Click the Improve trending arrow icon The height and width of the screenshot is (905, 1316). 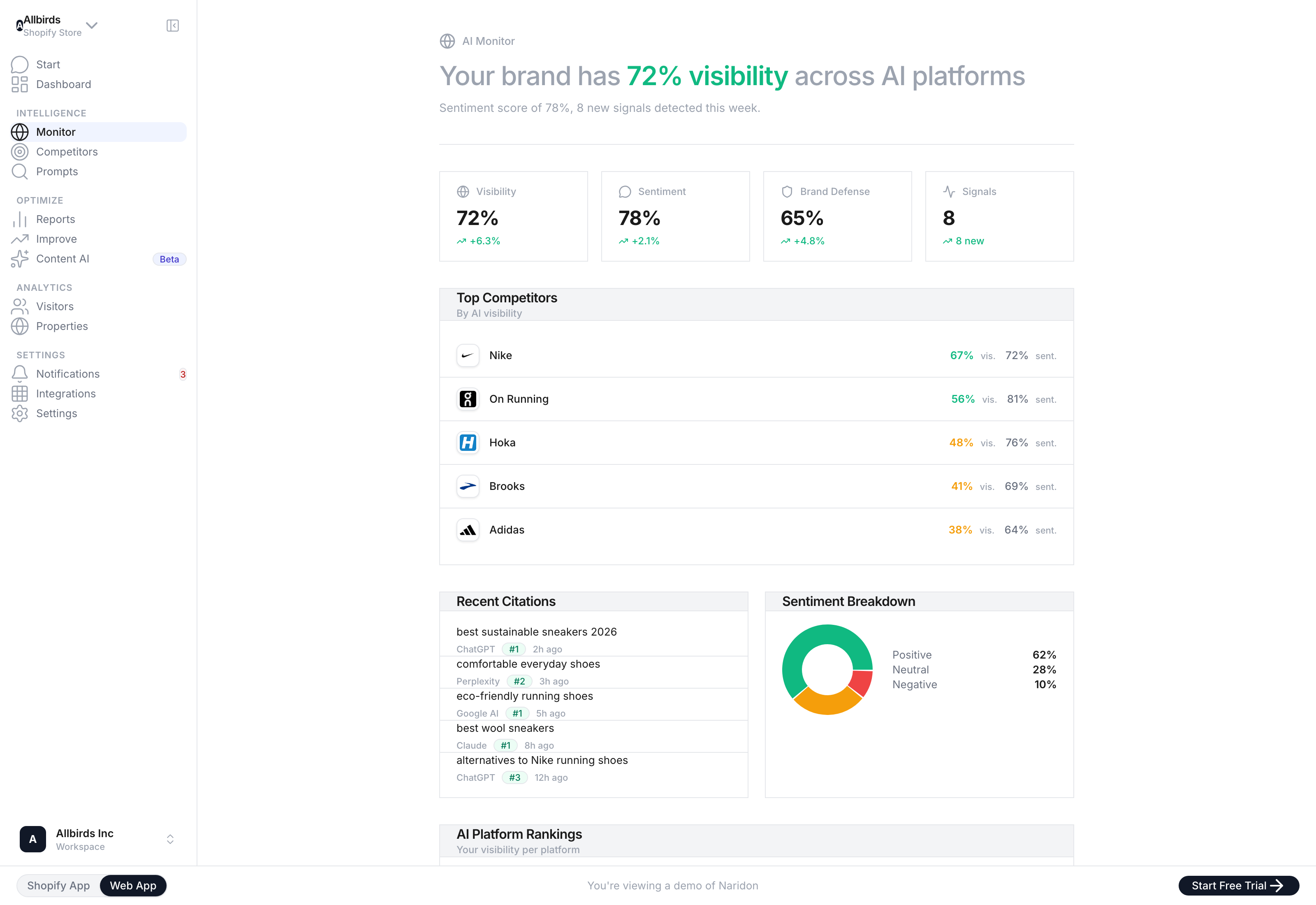(x=20, y=239)
